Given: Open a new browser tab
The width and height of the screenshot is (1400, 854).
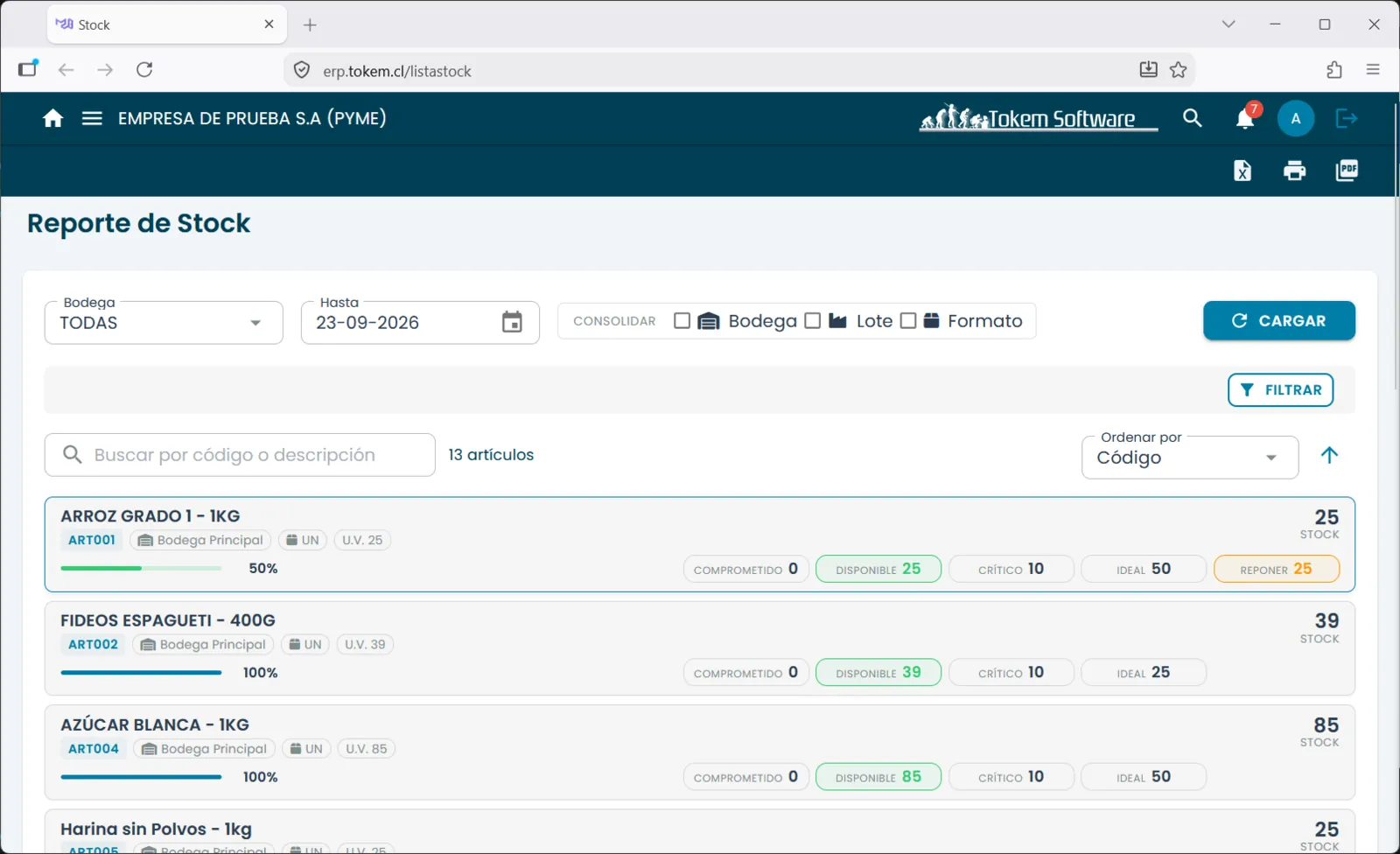Looking at the screenshot, I should [310, 24].
